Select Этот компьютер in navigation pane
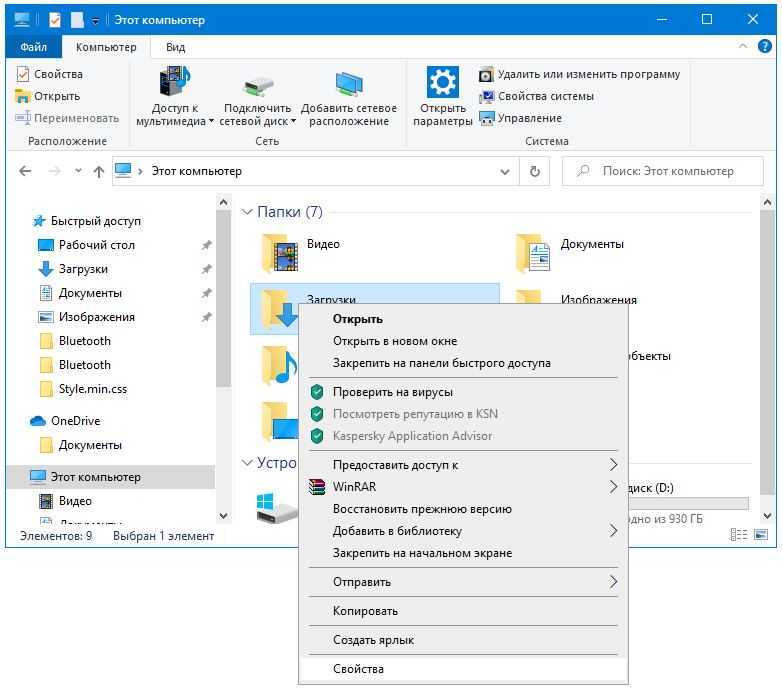Screen dimensions: 782x692 click(111, 477)
